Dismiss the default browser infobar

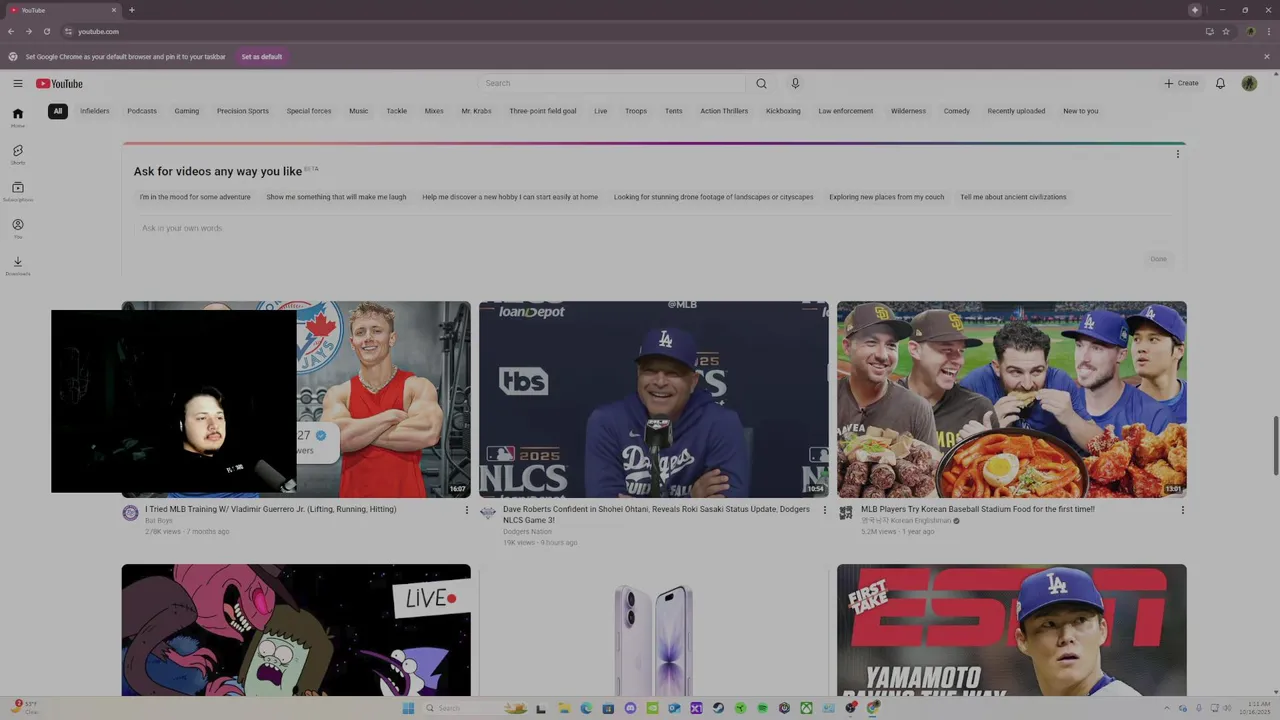click(x=1266, y=56)
